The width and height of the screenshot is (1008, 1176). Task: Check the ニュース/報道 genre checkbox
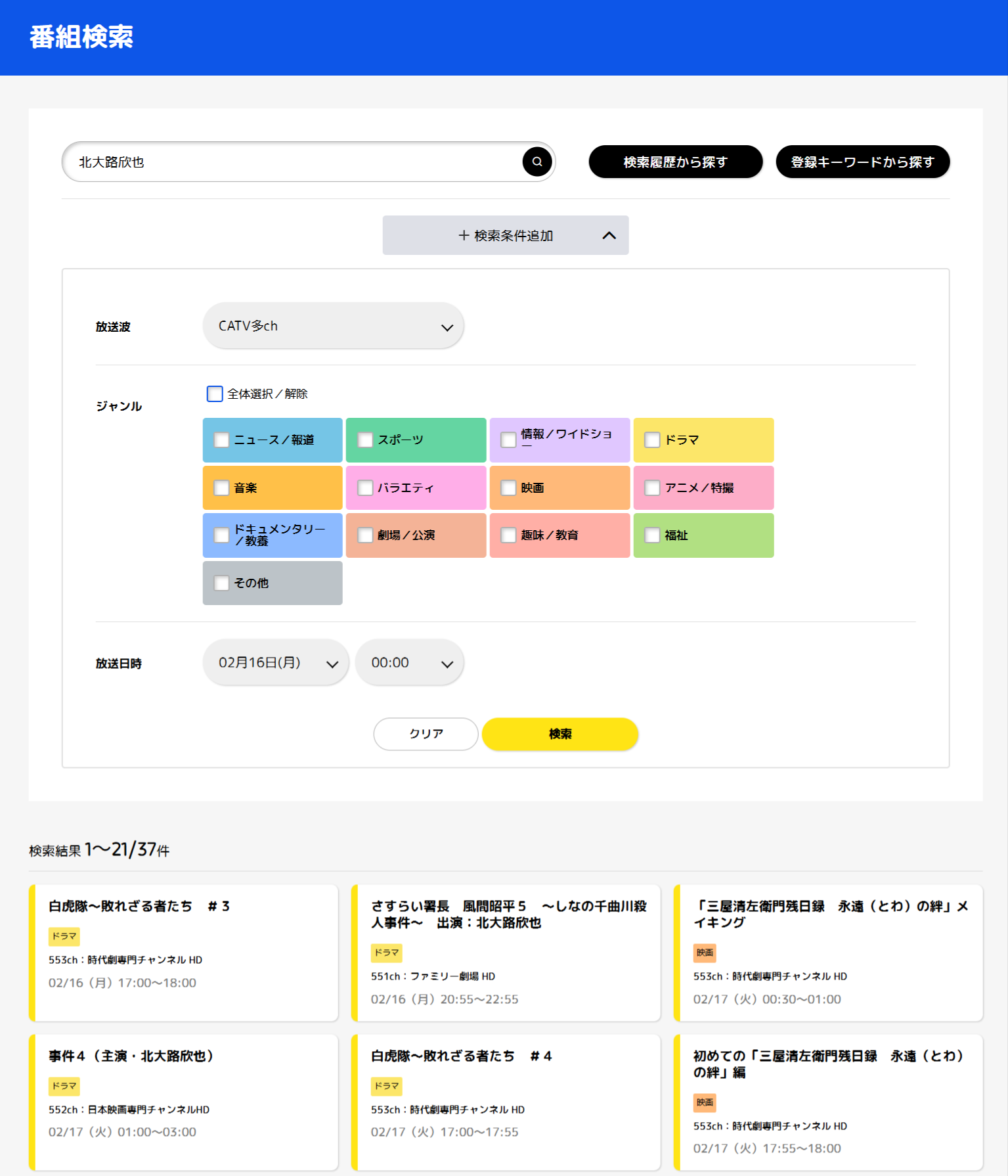222,440
